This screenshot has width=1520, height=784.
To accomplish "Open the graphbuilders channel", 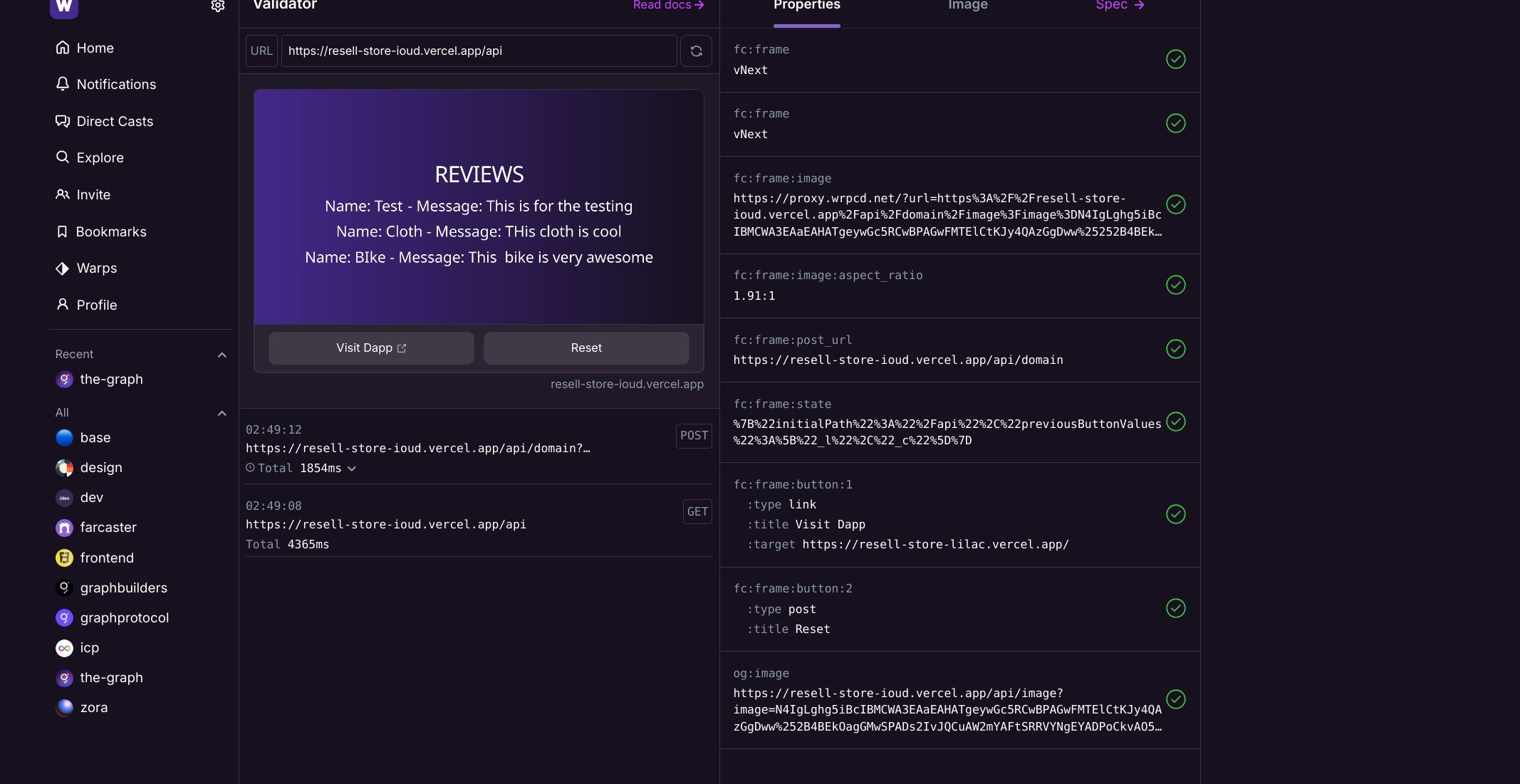I will tap(112, 588).
